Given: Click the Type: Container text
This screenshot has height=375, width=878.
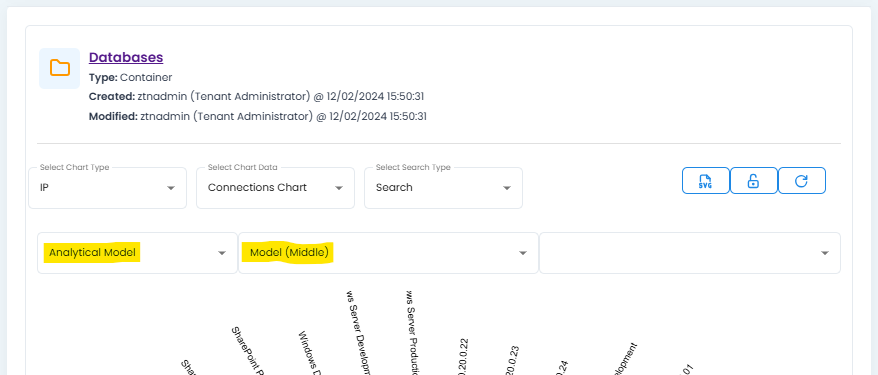Looking at the screenshot, I should coord(130,77).
